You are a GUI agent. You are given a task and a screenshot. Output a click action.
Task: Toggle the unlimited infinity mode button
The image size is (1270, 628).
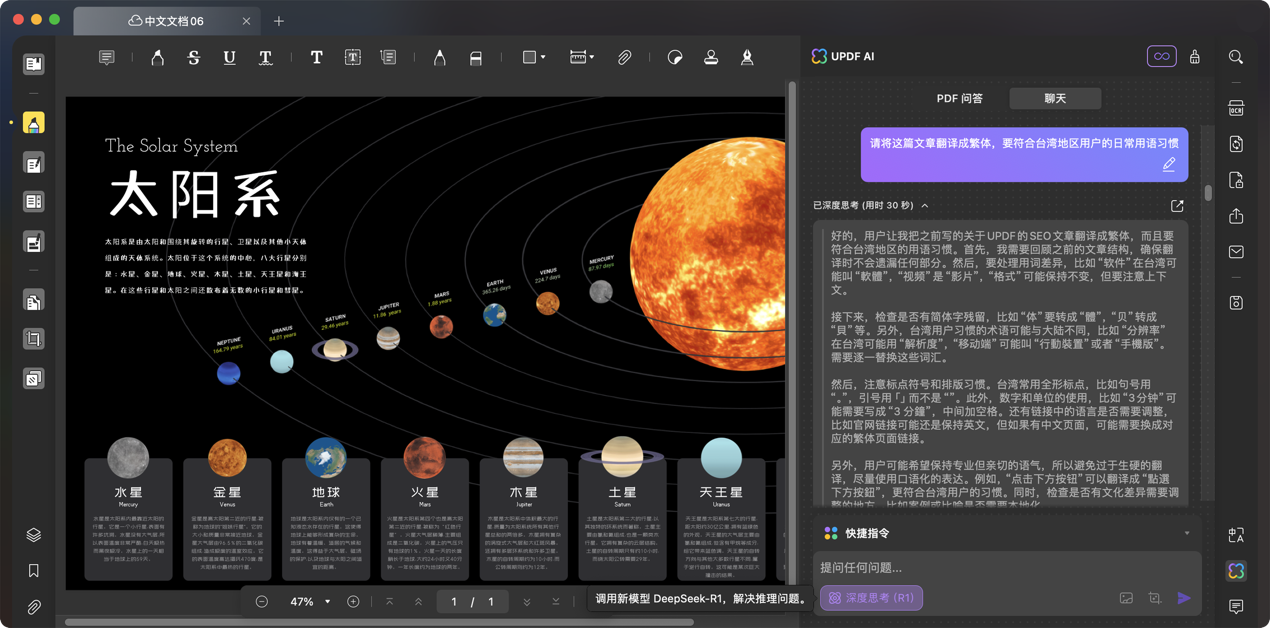click(1161, 57)
